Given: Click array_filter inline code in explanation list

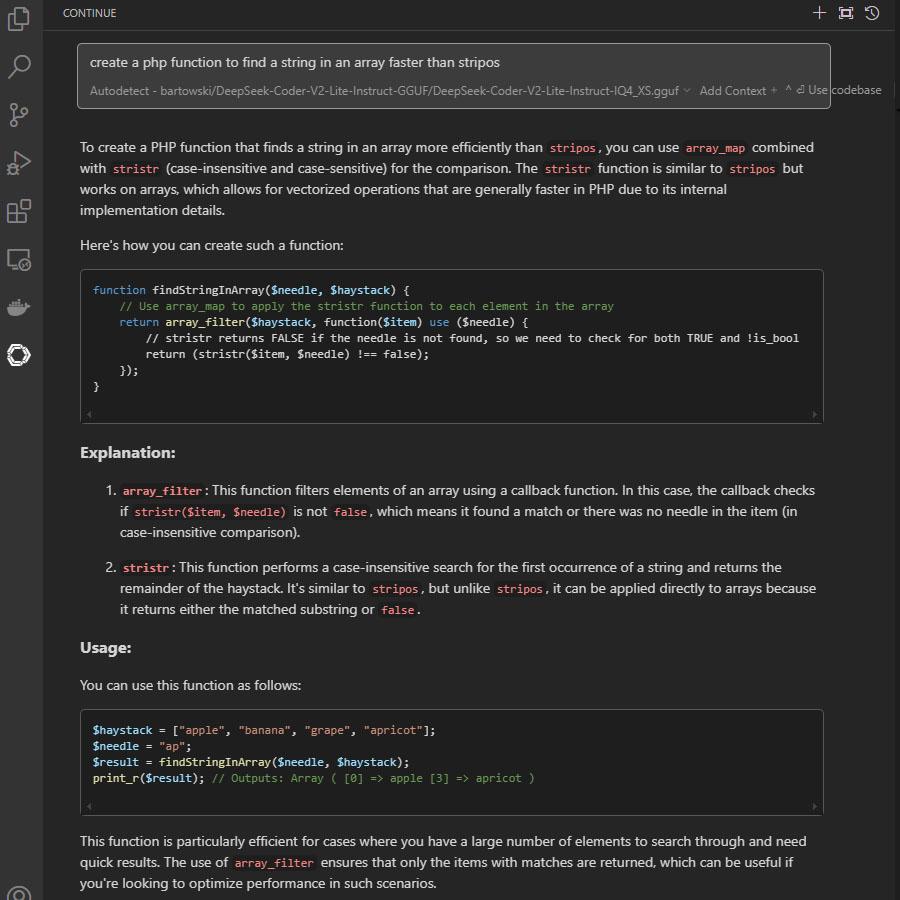Looking at the screenshot, I should pyautogui.click(x=162, y=491).
